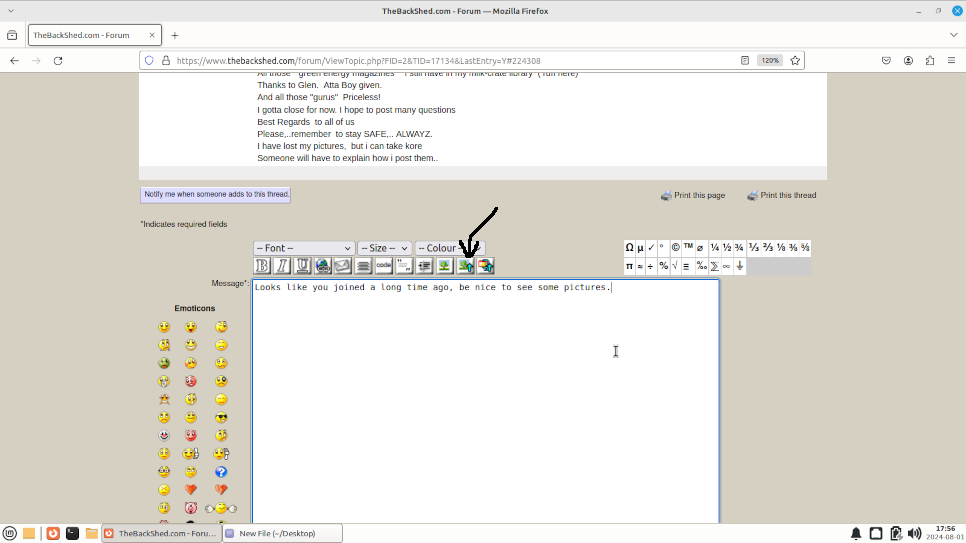This screenshot has height=543, width=966.
Task: Click Notify me when someone adds button
Action: click(x=216, y=195)
